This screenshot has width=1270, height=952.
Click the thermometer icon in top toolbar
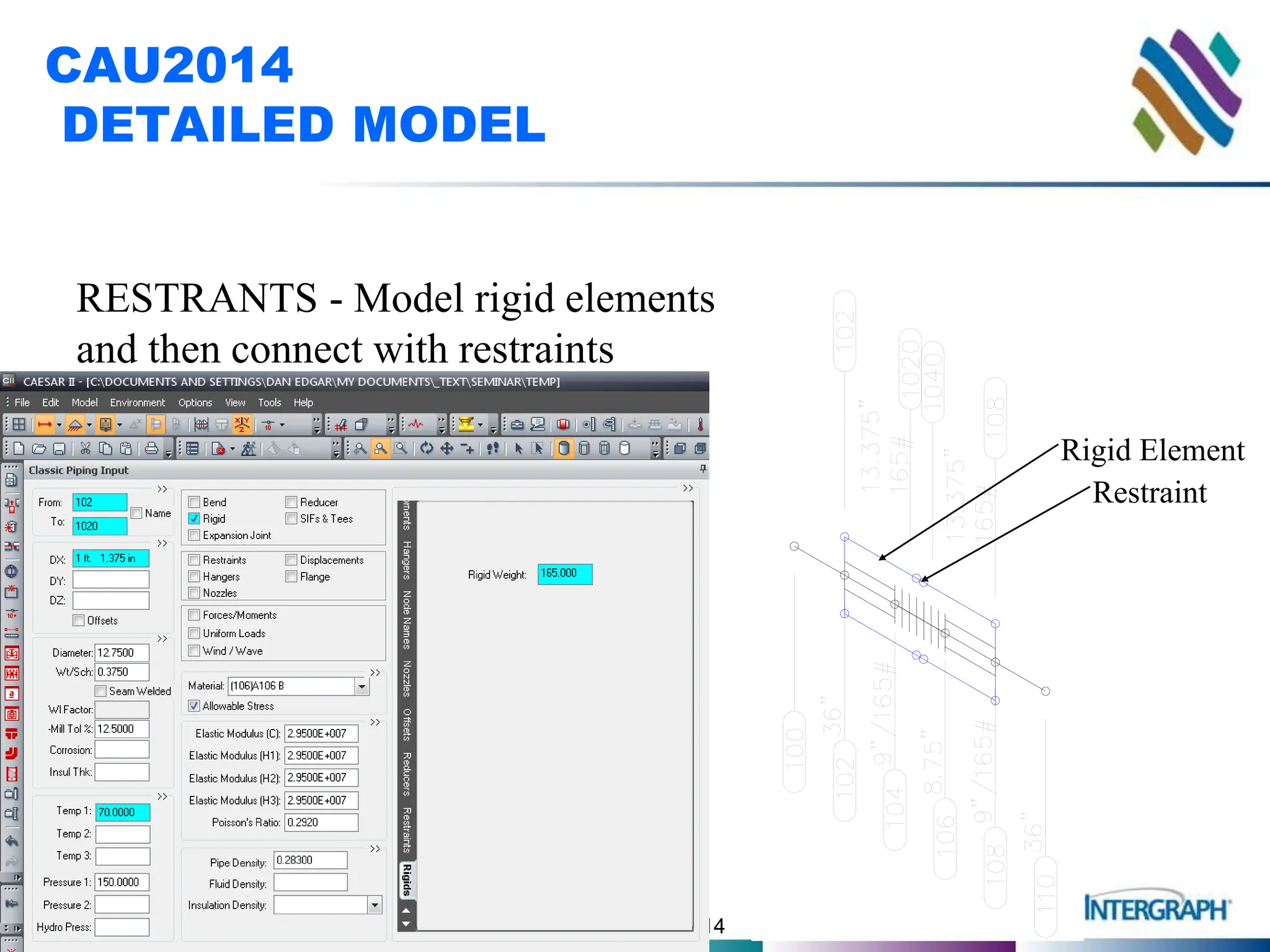tap(700, 425)
